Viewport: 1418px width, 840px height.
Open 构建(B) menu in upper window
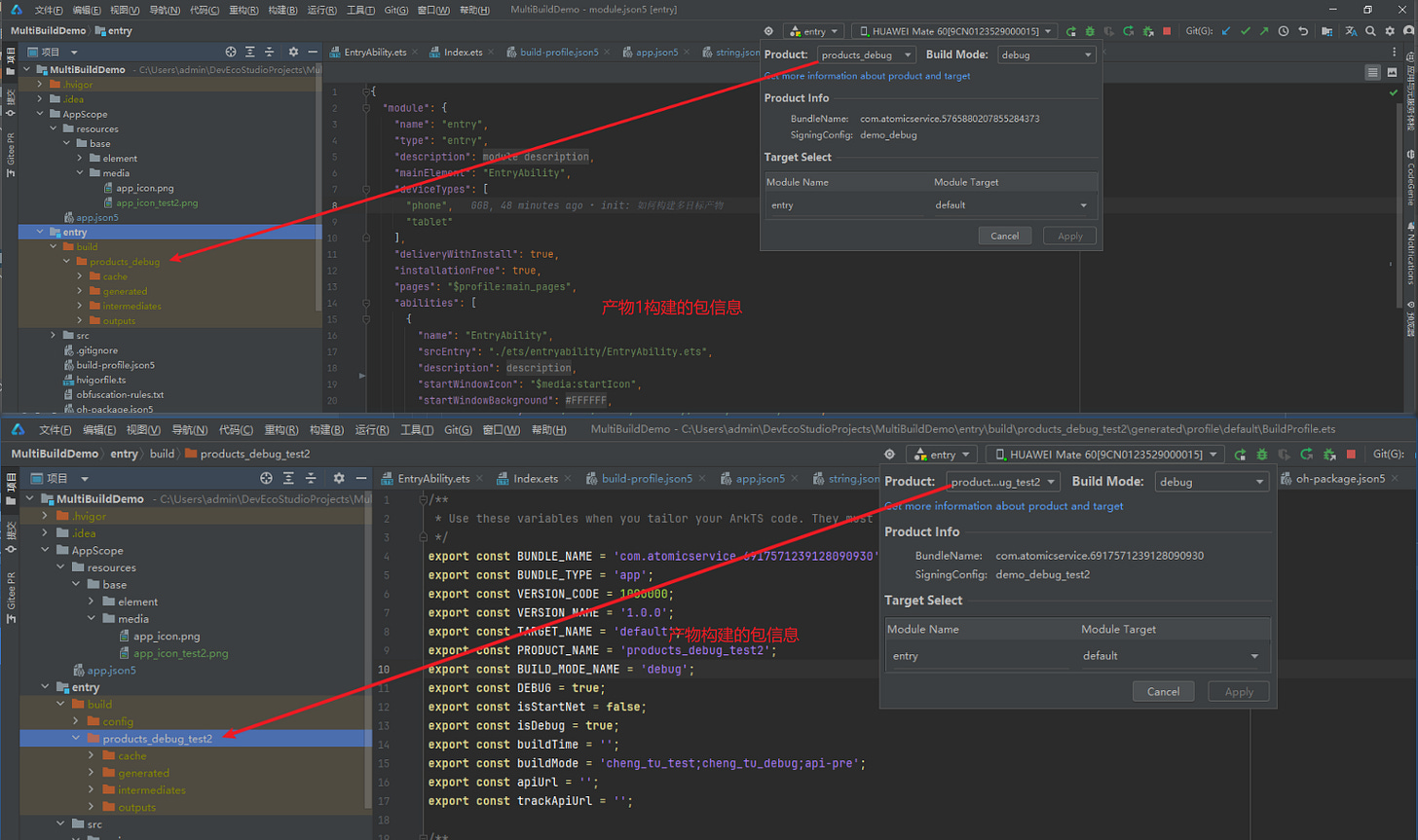282,10
